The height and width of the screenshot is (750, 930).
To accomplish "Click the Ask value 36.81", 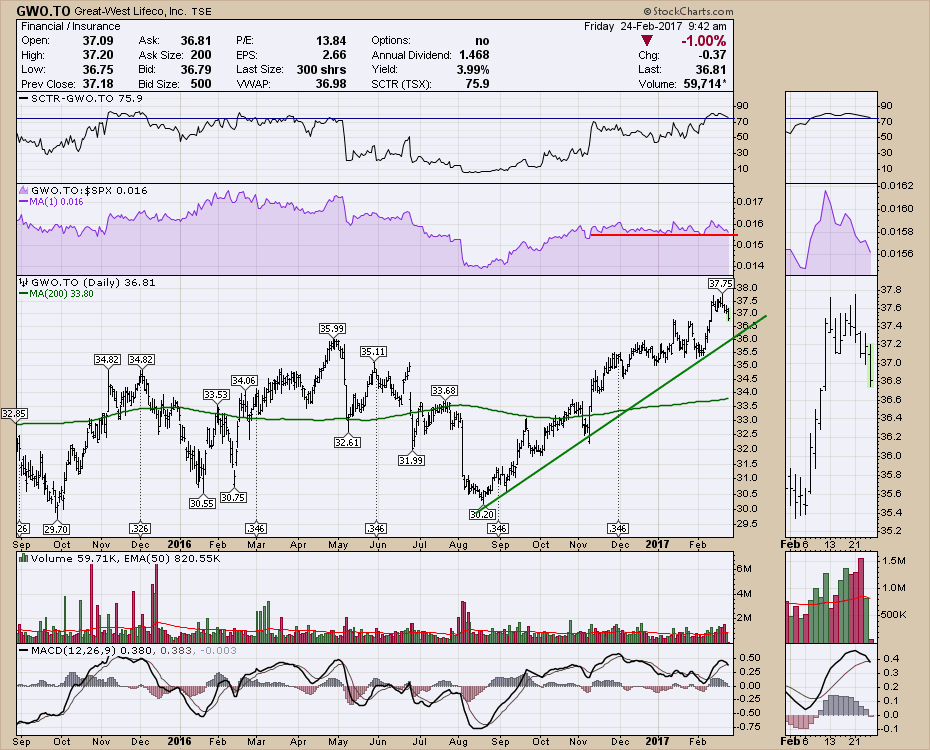I will pyautogui.click(x=196, y=40).
